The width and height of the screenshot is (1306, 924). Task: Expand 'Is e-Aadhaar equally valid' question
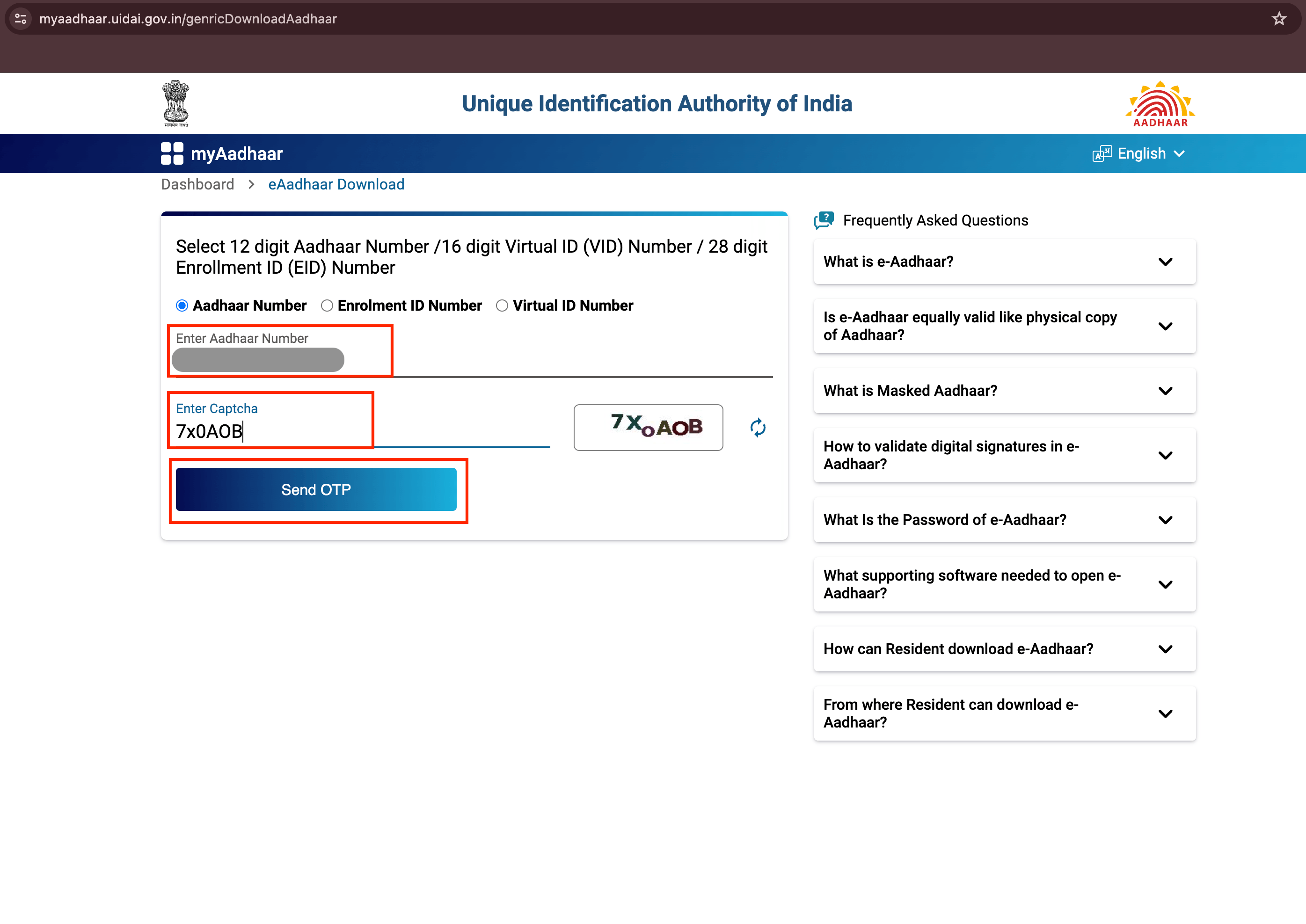[x=1004, y=326]
